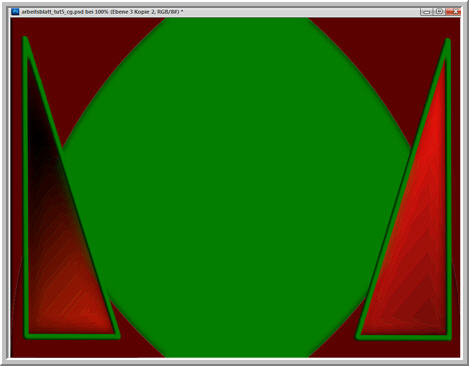Click the red lower area inside left triangle

pos(73,300)
